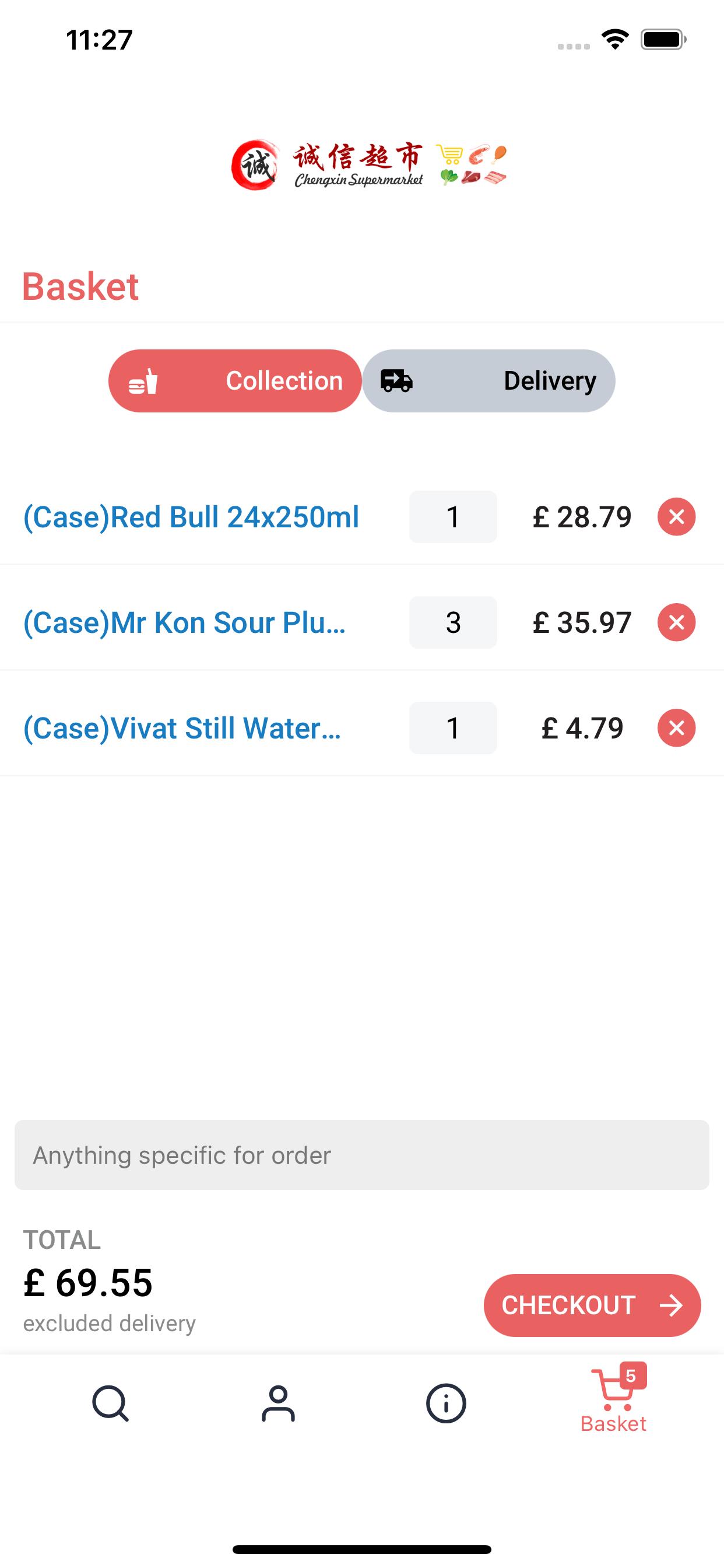Remove Vivat Still Water from basket
Viewport: 724px width, 1568px height.
point(676,728)
